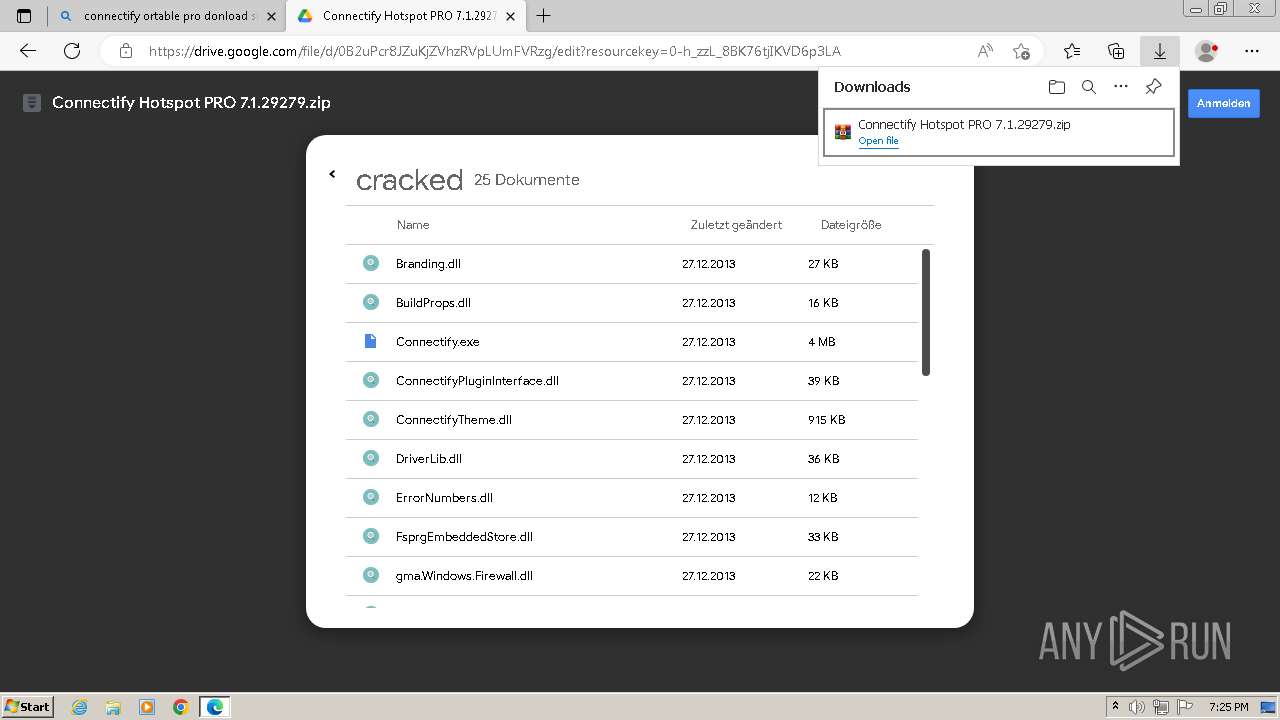Close the connectify search tab
This screenshot has height=720, width=1280.
(271, 16)
